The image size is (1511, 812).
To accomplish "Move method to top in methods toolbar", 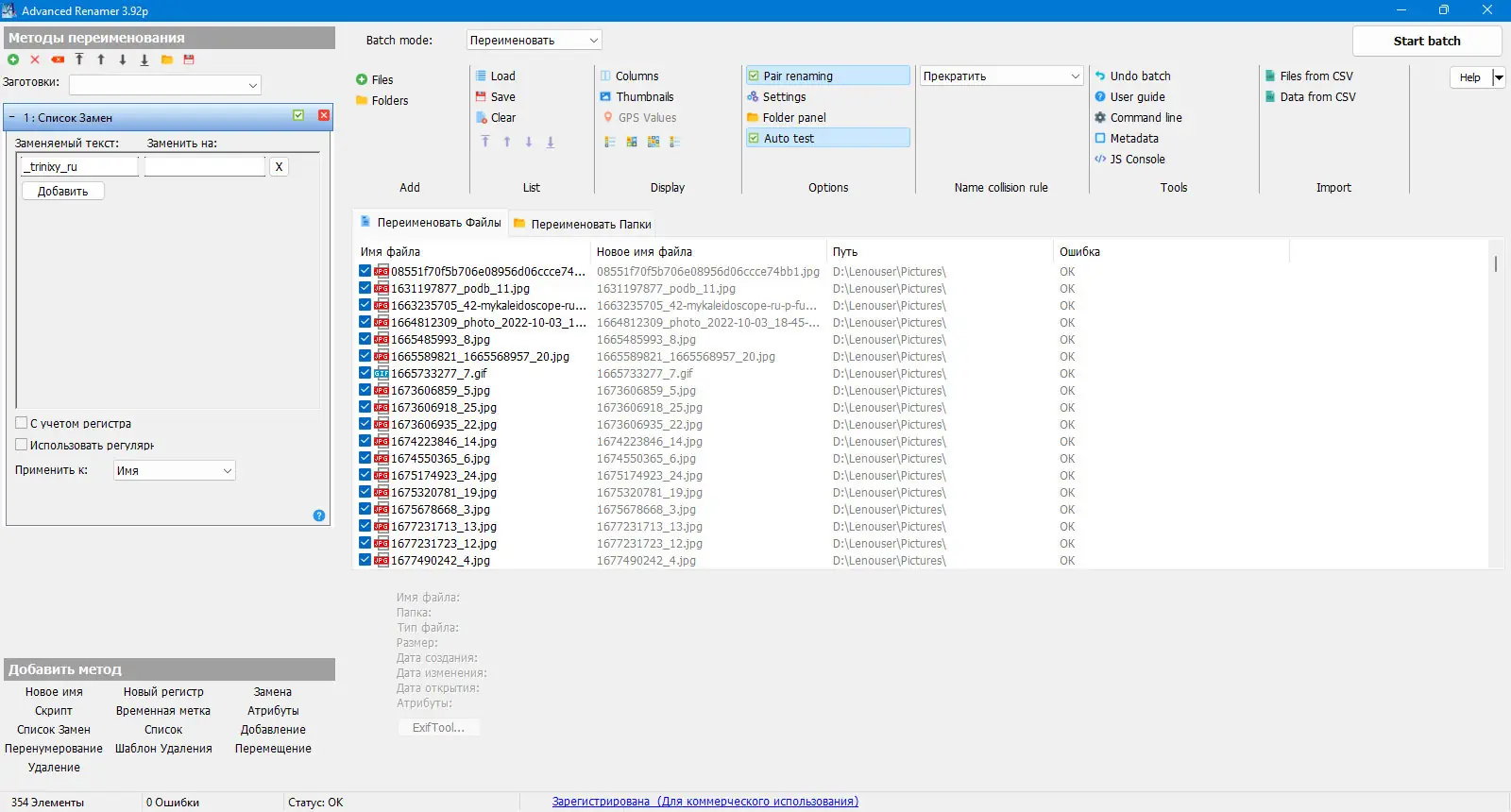I will [79, 59].
